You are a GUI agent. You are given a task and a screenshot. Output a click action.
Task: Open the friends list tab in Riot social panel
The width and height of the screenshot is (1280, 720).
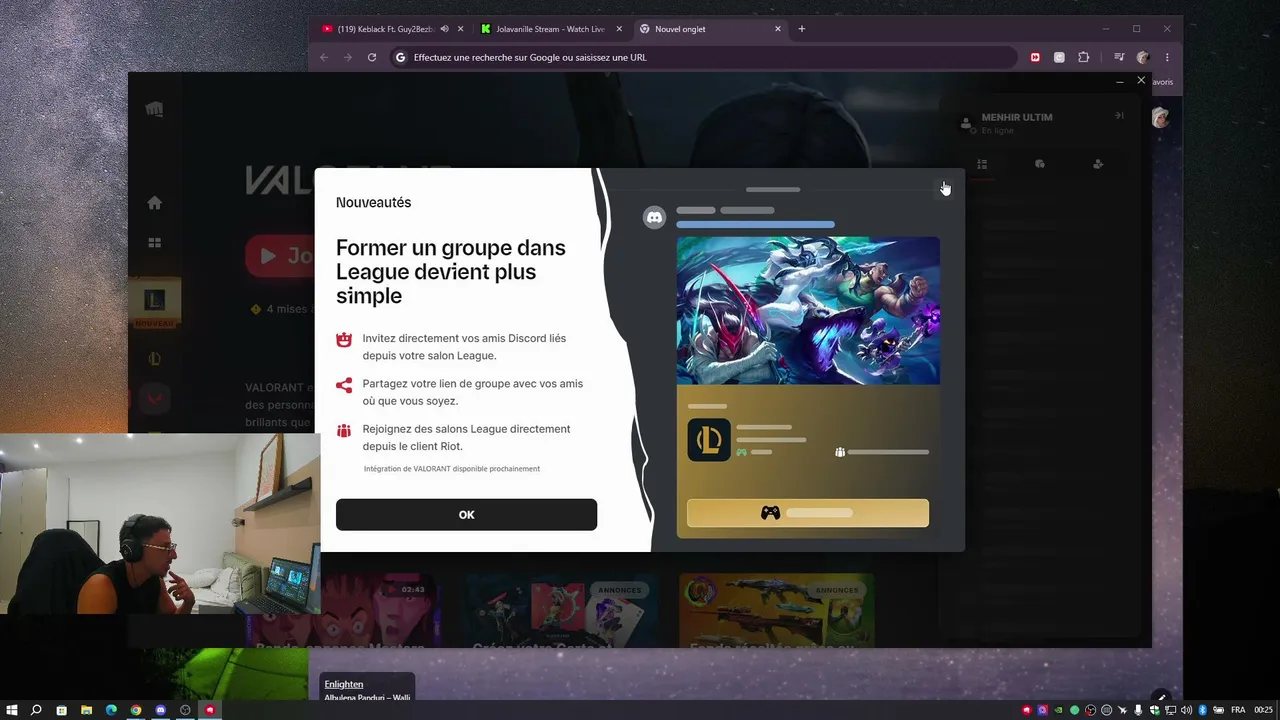[x=982, y=164]
